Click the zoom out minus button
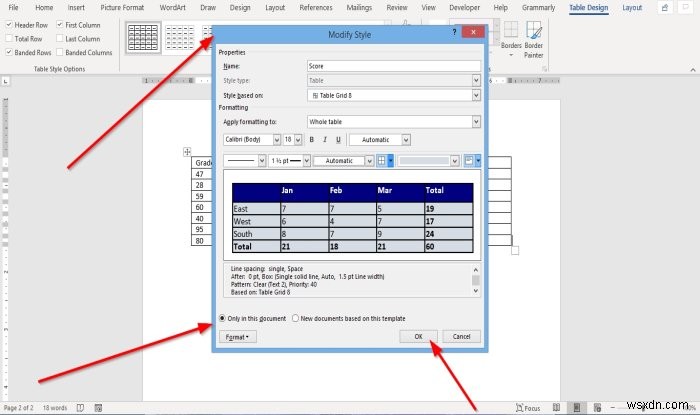 point(612,407)
